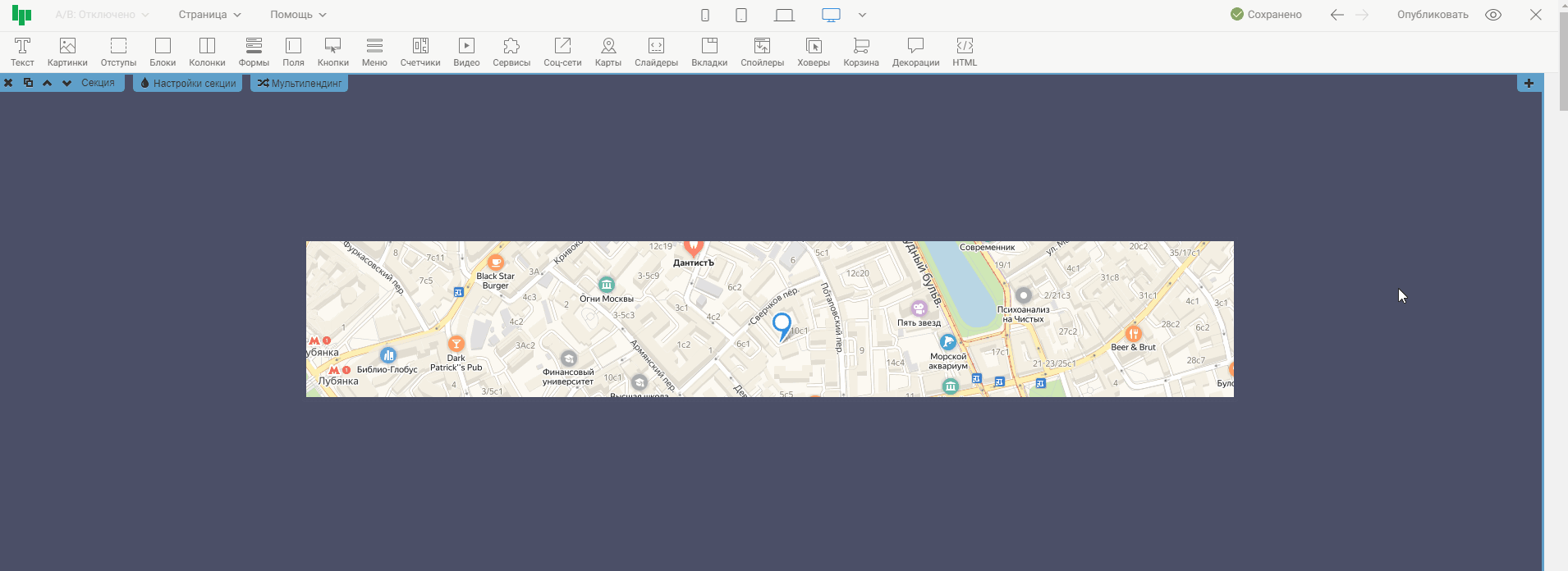Viewport: 1568px width, 571px height.
Task: Move section down with arrow
Action: 66,83
